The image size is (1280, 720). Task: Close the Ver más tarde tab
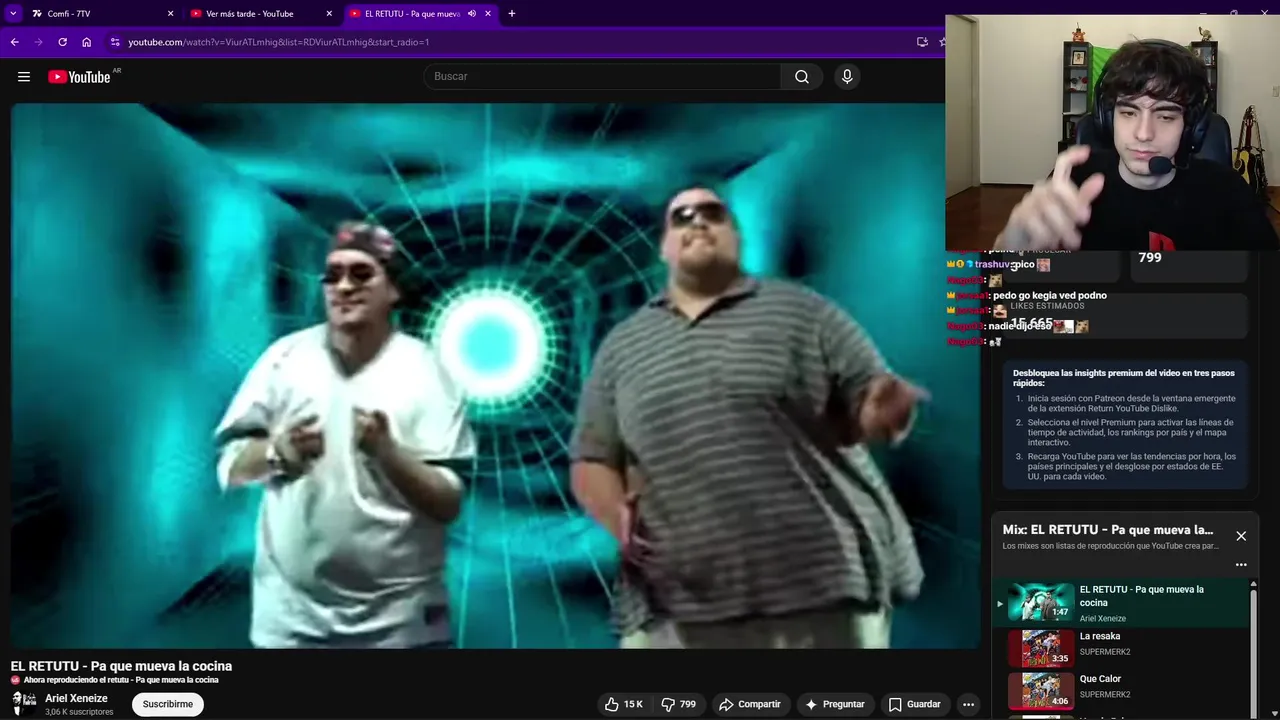pos(329,14)
